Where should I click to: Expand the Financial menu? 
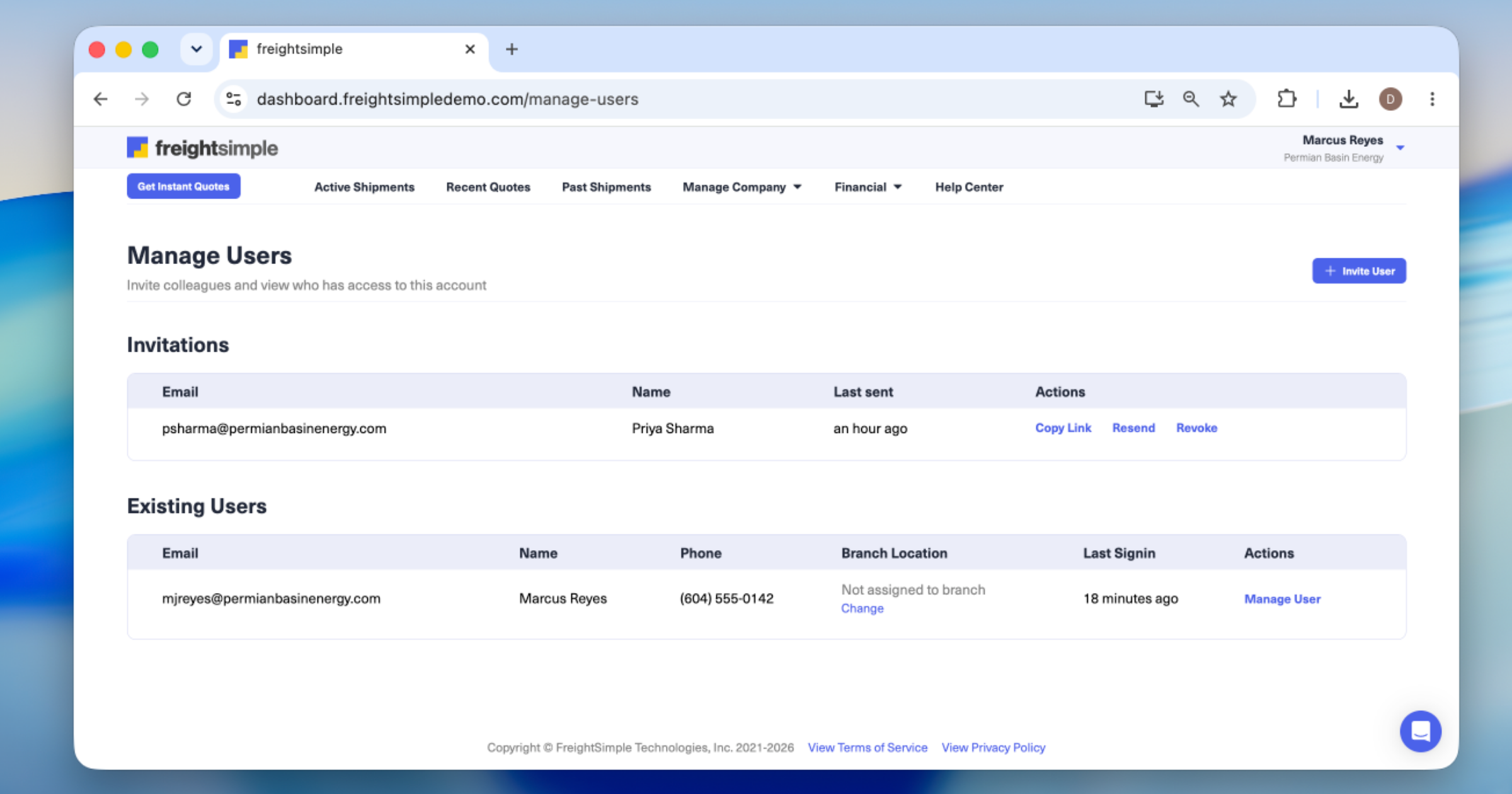868,187
